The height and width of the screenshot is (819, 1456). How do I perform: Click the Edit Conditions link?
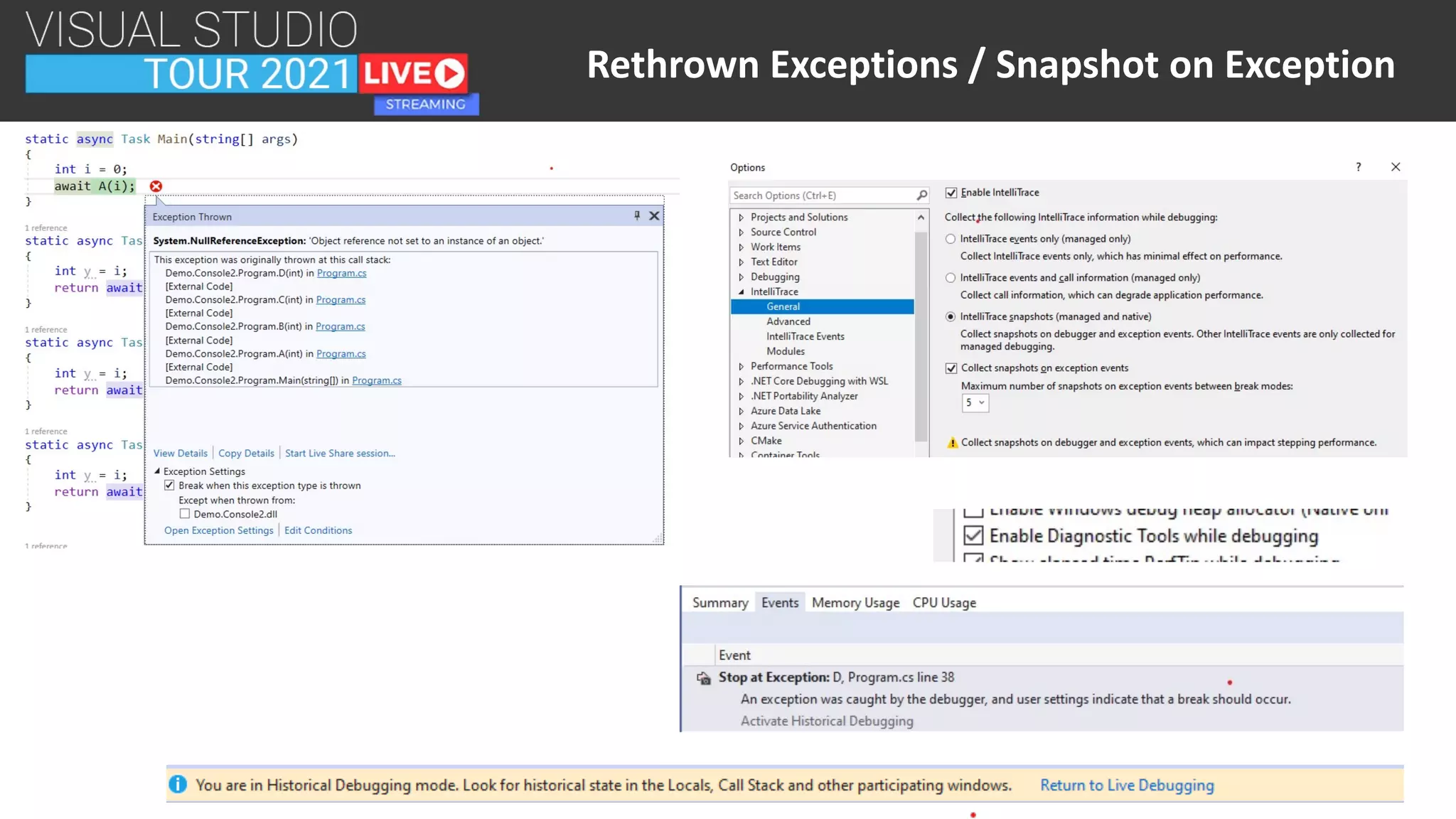tap(318, 530)
